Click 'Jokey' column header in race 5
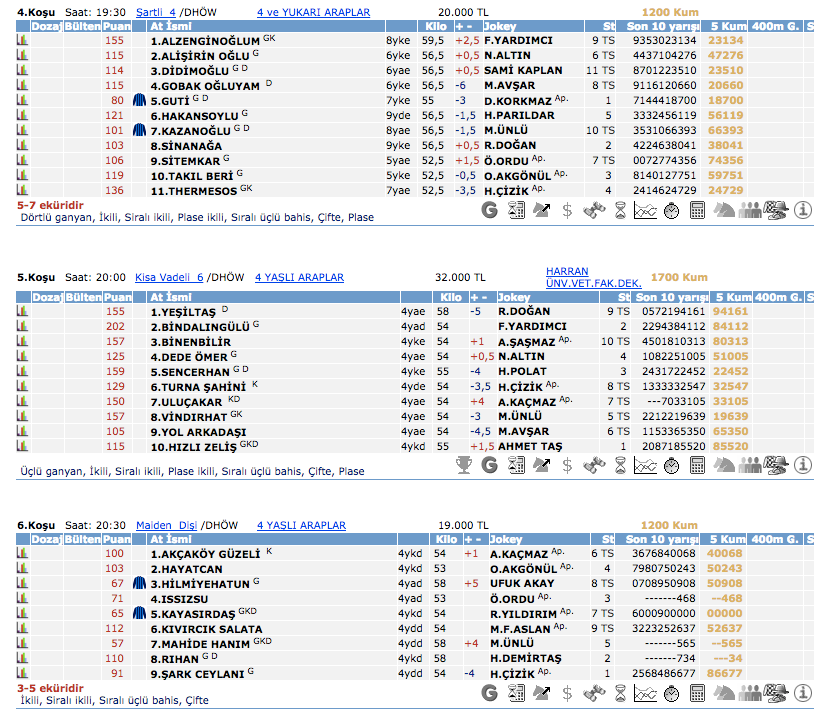 (x=514, y=297)
